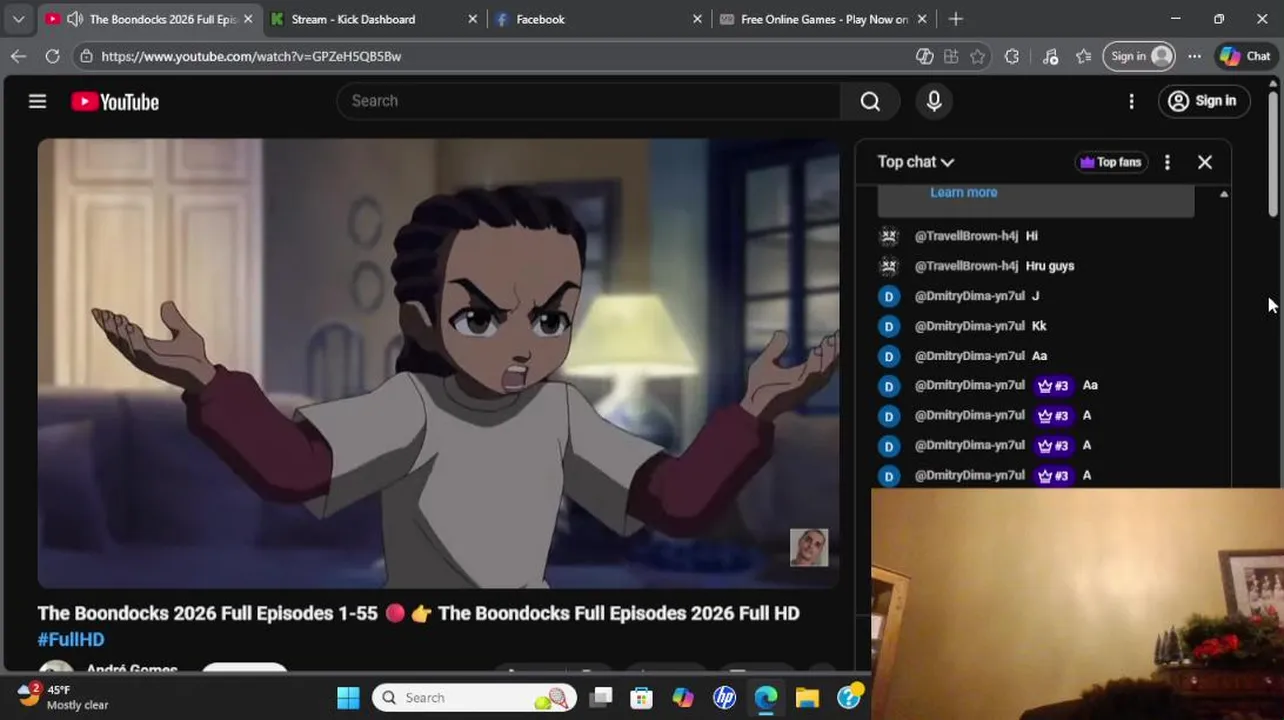
Task: Open media control music icon
Action: coord(1050,56)
